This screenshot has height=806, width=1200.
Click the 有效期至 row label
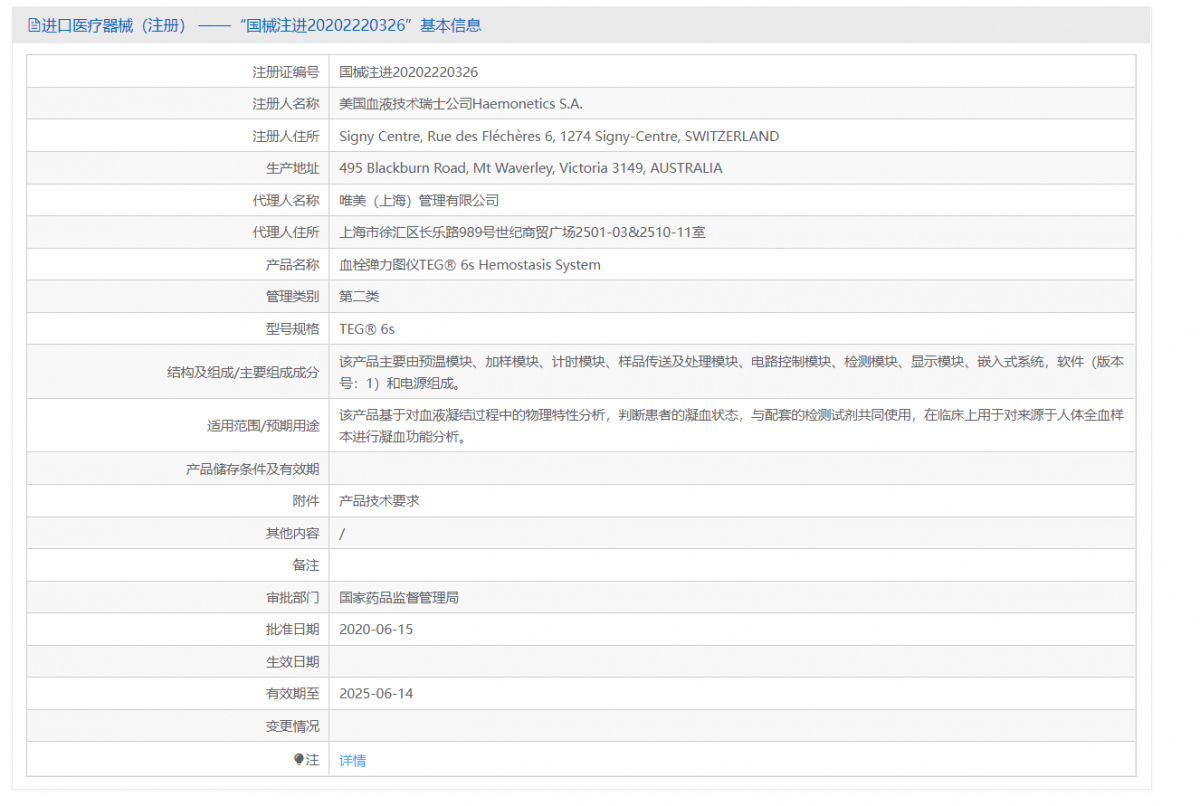293,693
